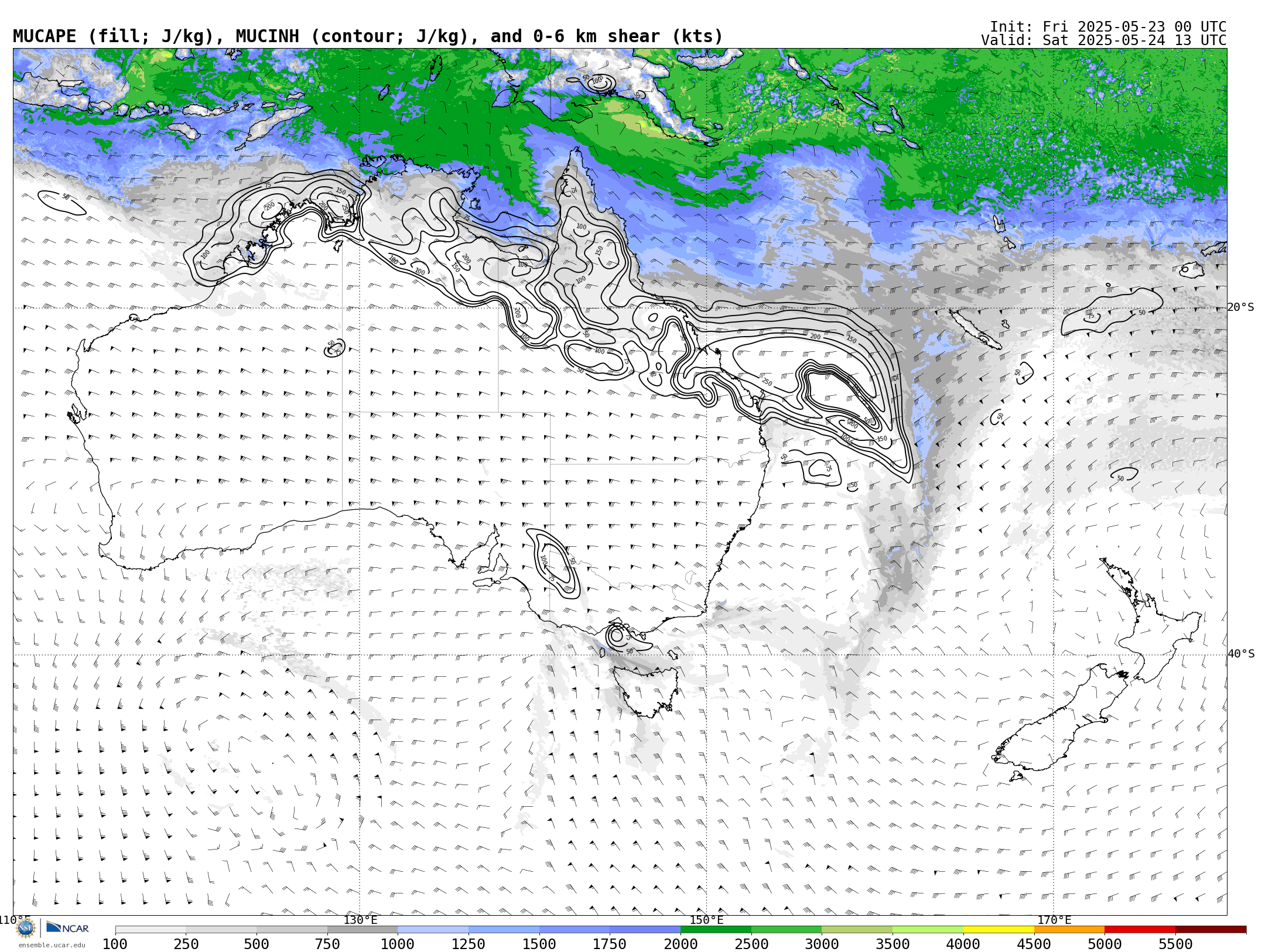Pick the dark red above-5500 colorbar swatch
Viewport: 1265px width, 952px height.
pyautogui.click(x=1211, y=930)
